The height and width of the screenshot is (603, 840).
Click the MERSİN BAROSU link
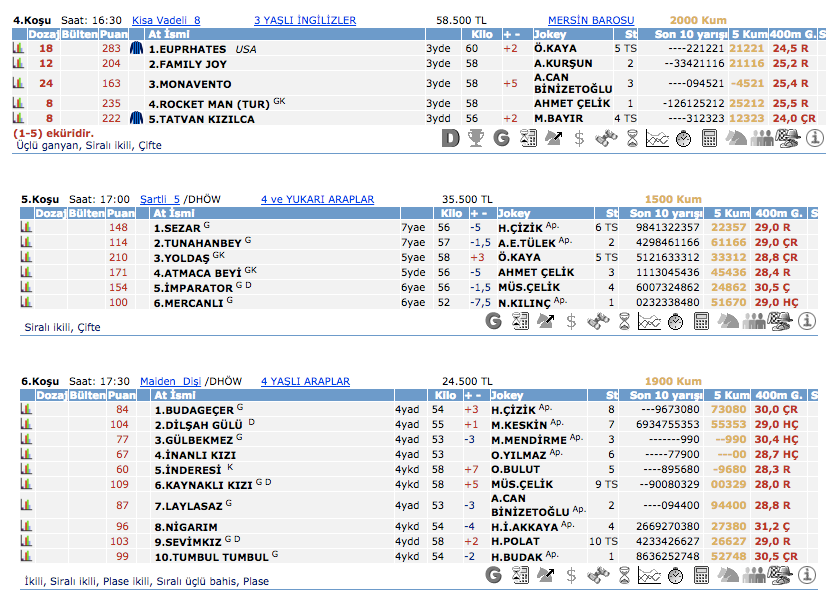click(x=591, y=20)
